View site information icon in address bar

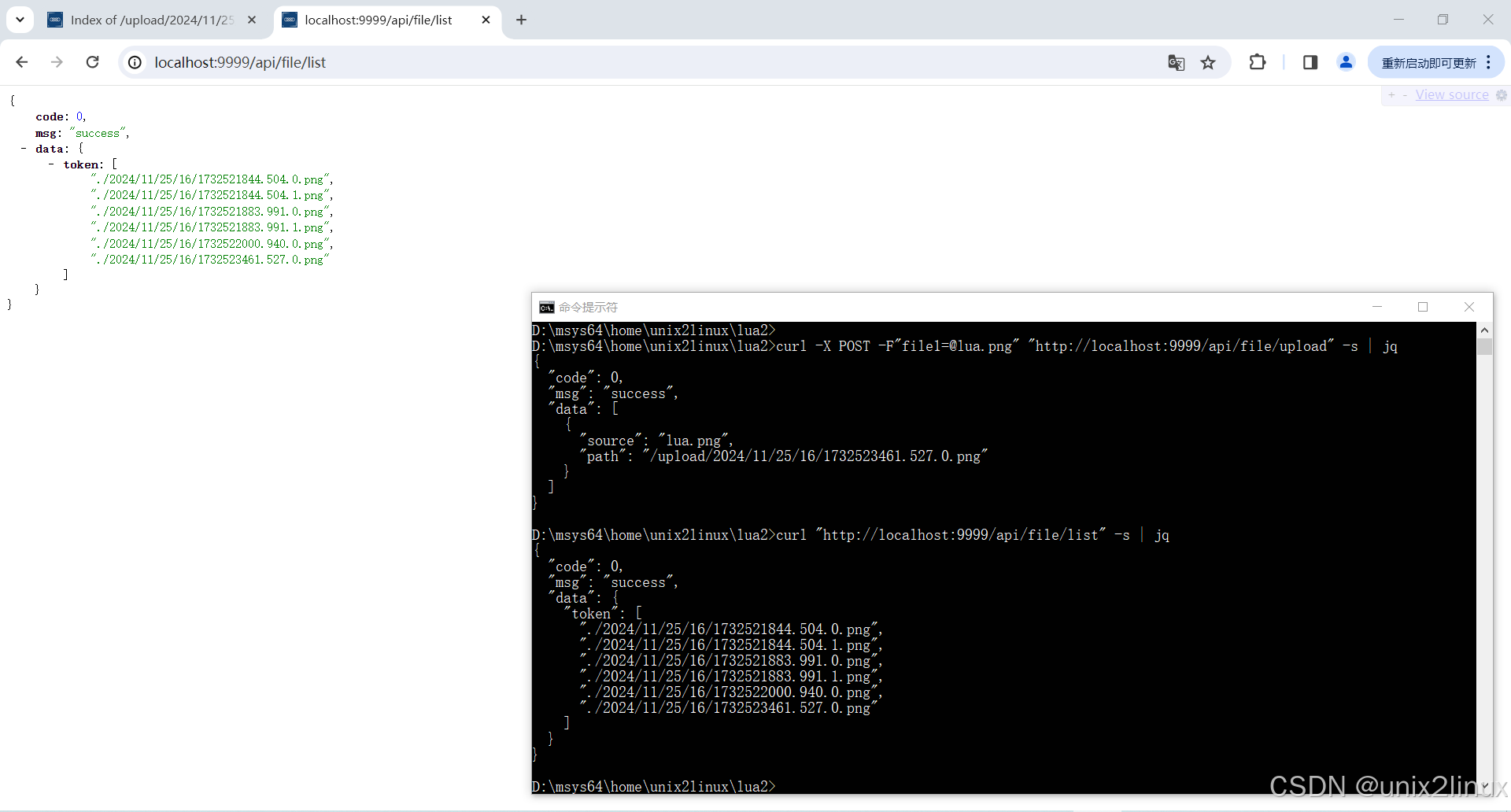[135, 62]
